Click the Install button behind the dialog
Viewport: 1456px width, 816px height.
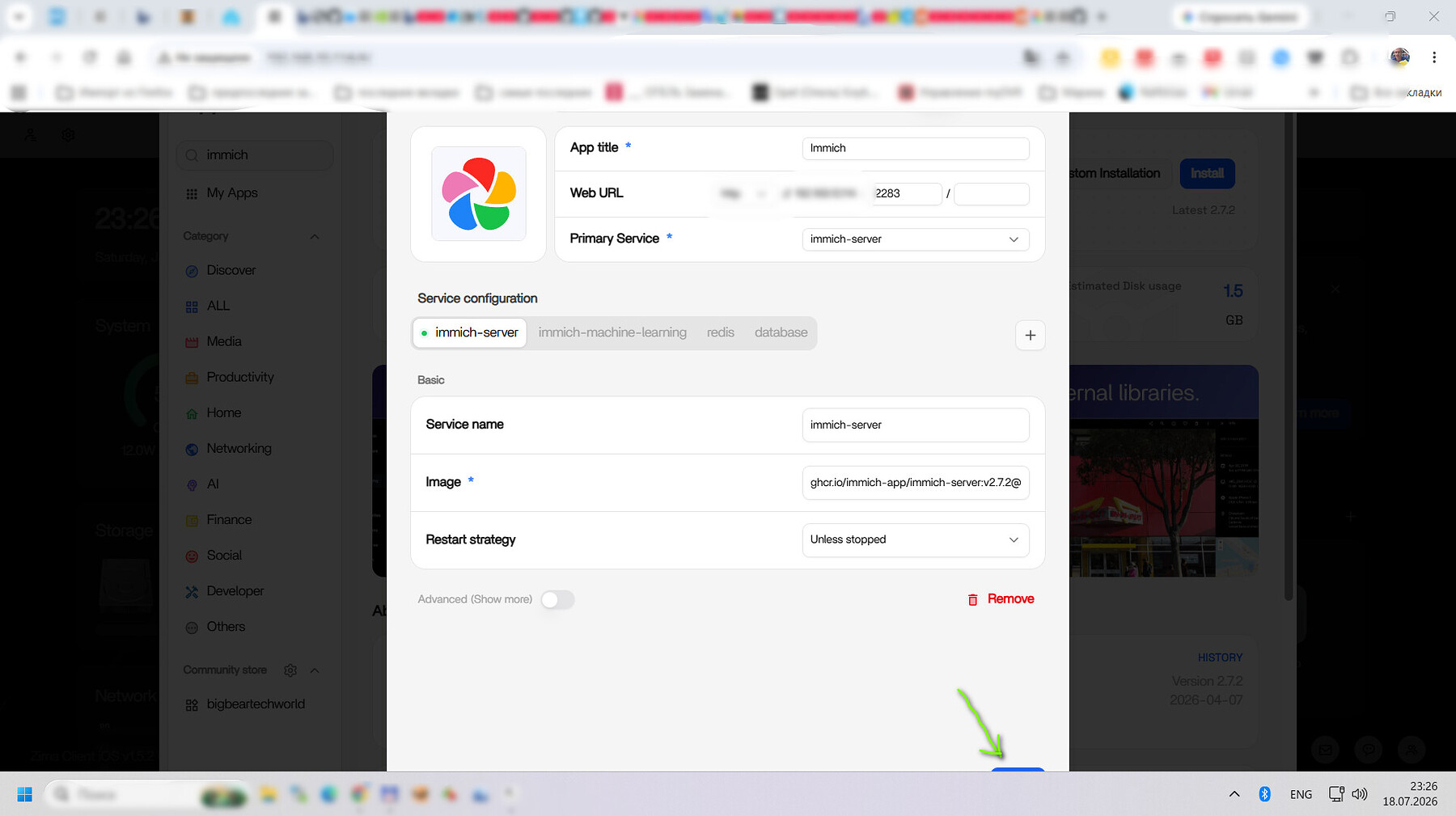pyautogui.click(x=1207, y=173)
